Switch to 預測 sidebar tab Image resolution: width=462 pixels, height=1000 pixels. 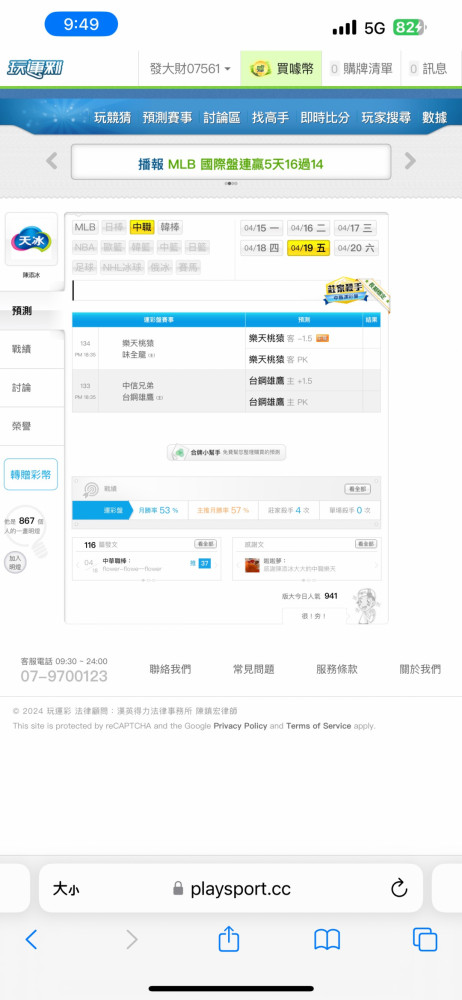coord(32,311)
